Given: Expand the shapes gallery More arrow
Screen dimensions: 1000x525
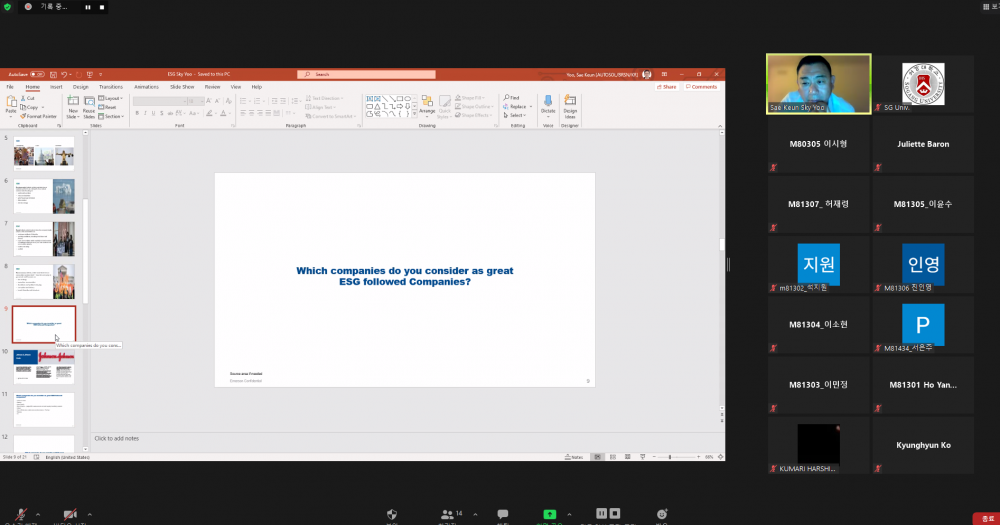Looking at the screenshot, I should pyautogui.click(x=415, y=115).
